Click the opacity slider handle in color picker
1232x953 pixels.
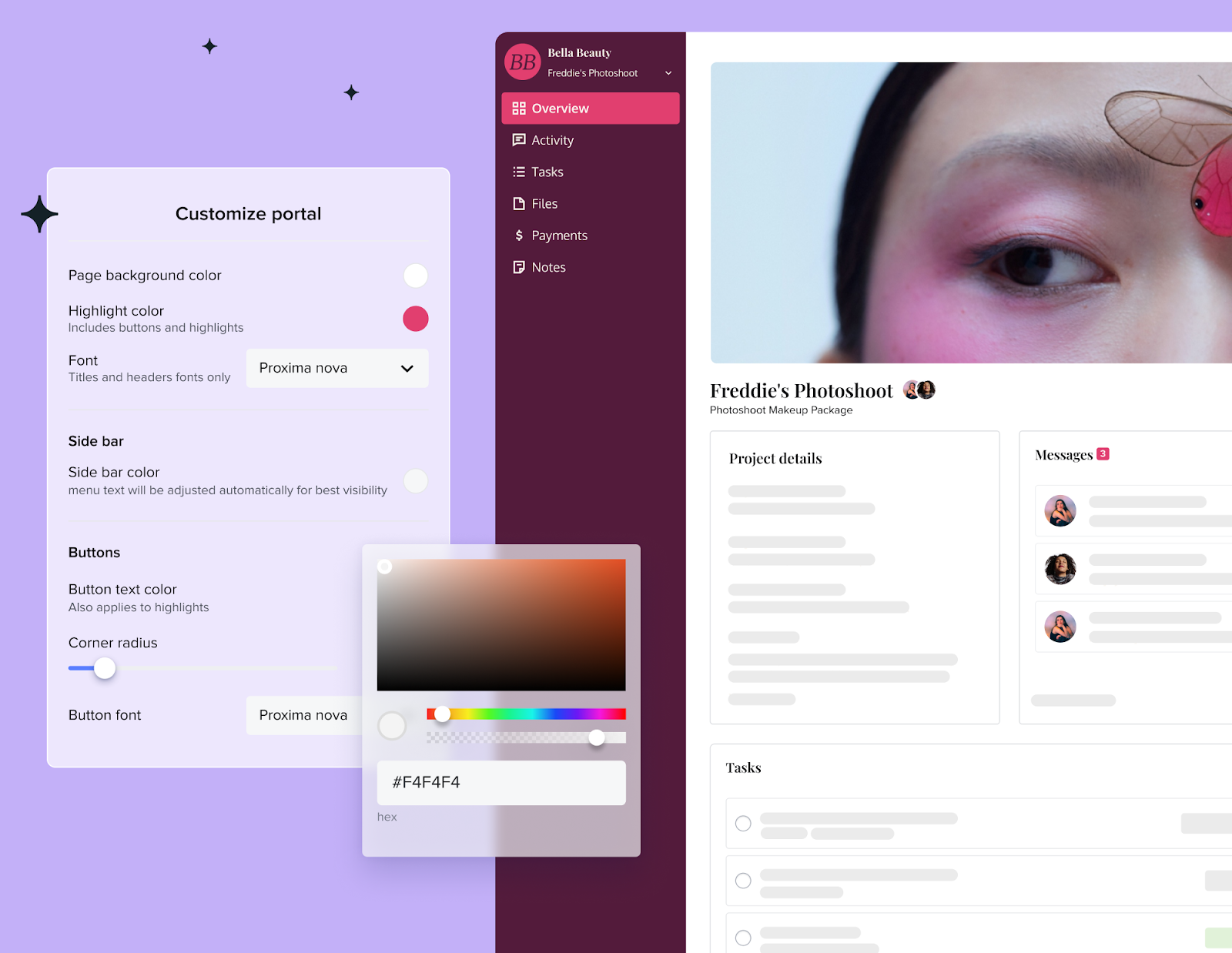tap(597, 737)
